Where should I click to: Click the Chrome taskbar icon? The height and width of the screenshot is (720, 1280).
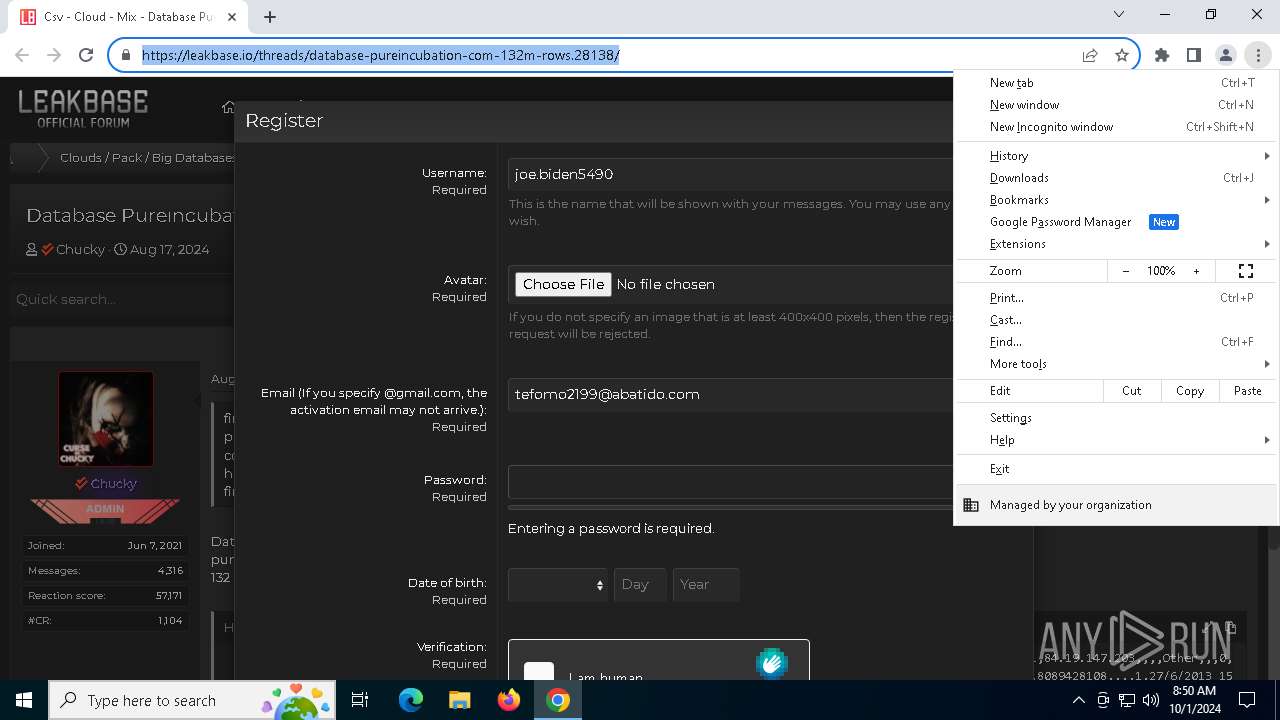coord(558,700)
